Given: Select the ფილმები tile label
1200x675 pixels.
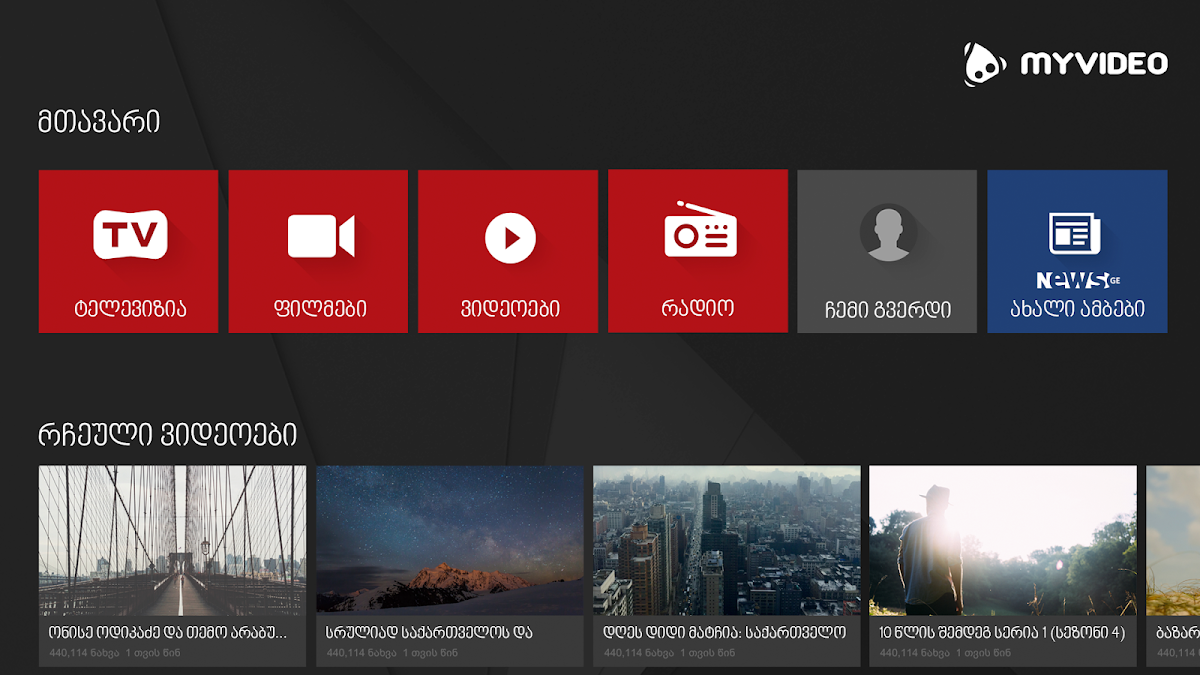Looking at the screenshot, I should coord(318,308).
